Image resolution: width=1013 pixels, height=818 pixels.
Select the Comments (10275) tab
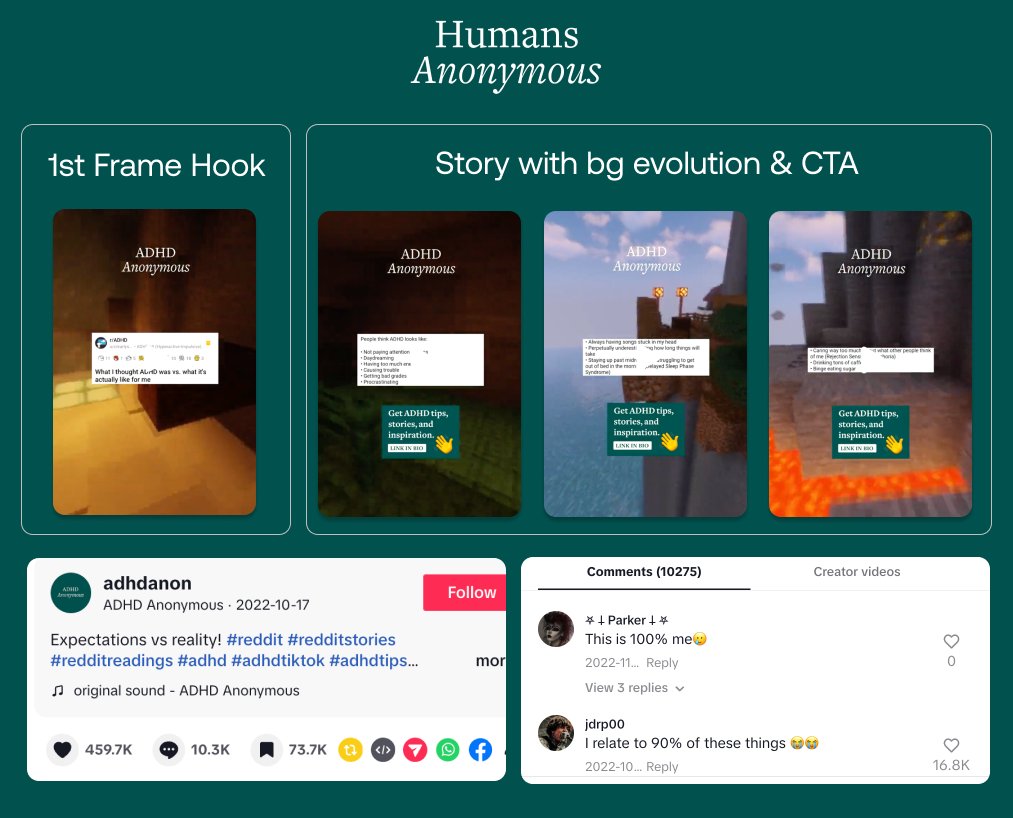pyautogui.click(x=643, y=572)
